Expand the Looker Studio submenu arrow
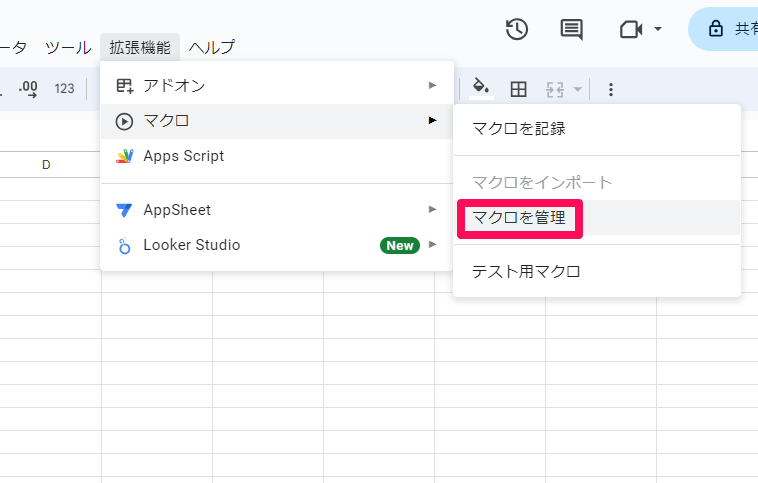 [433, 245]
